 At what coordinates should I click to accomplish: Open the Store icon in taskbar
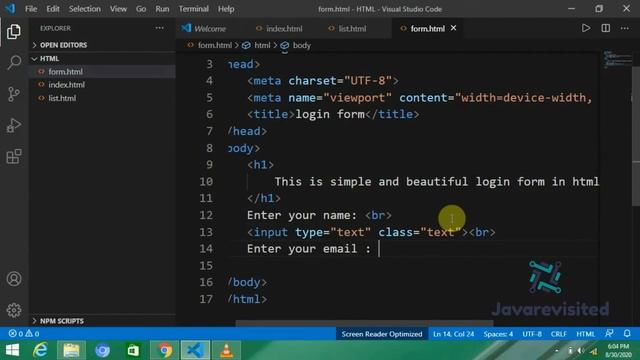[133, 350]
